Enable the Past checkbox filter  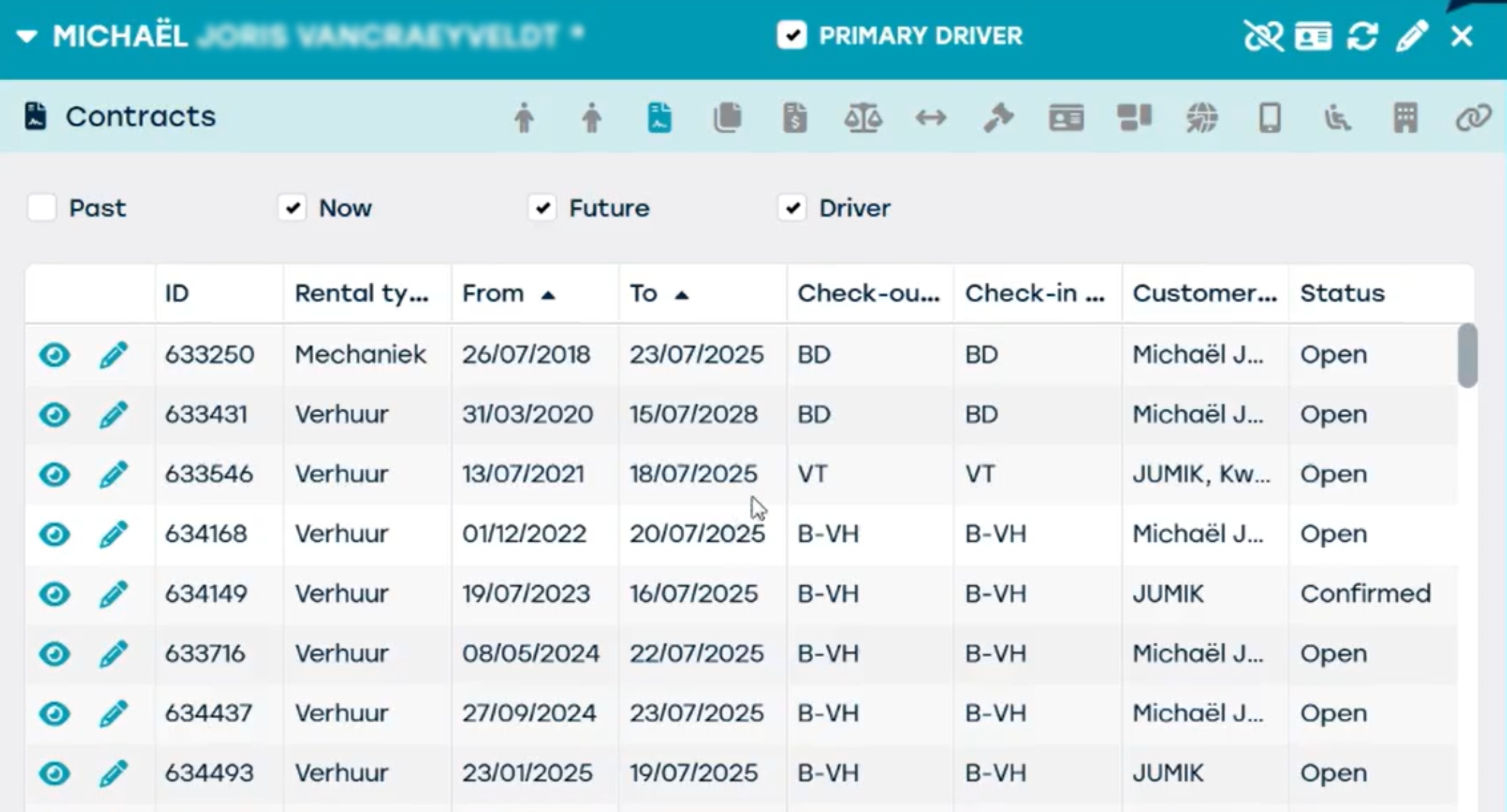(x=42, y=208)
